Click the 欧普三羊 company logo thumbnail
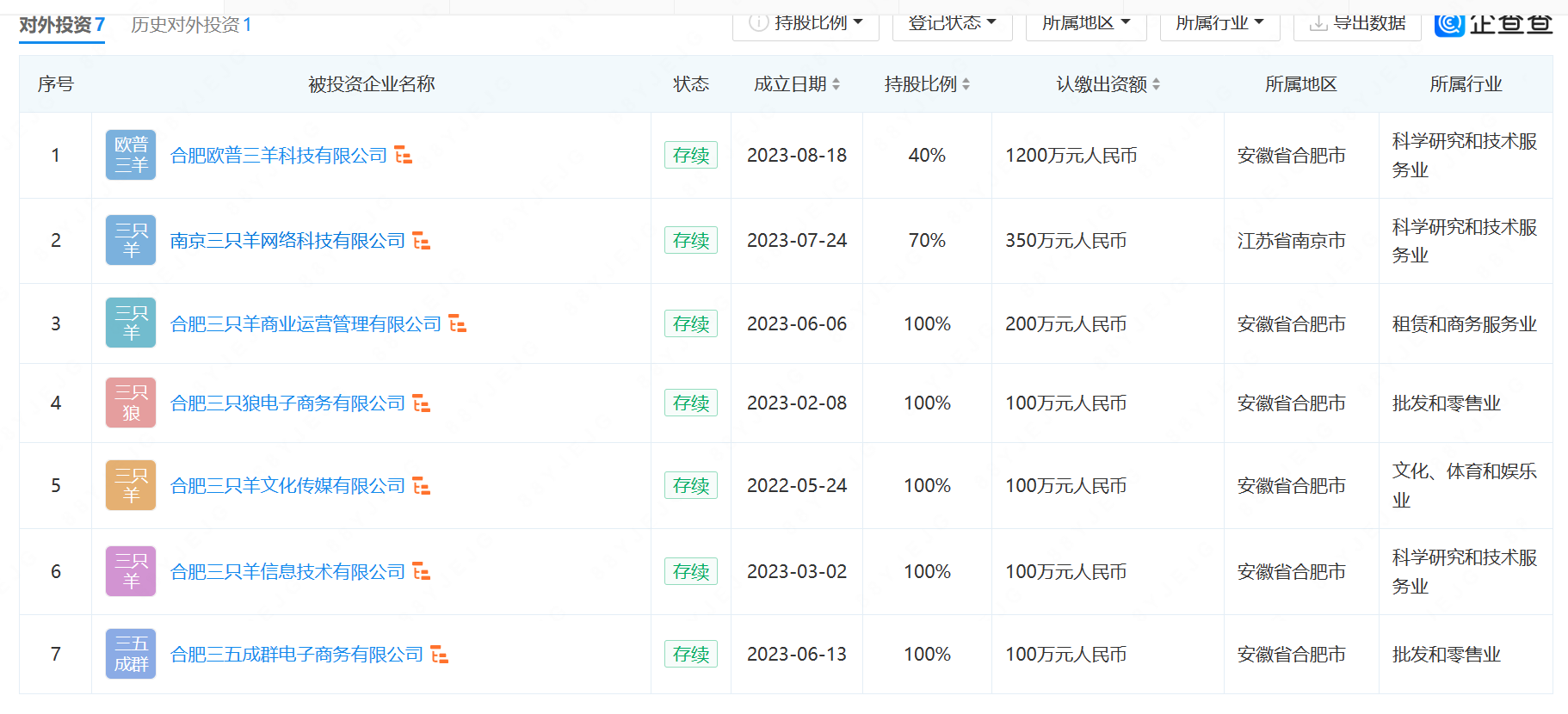The width and height of the screenshot is (1568, 714). pyautogui.click(x=131, y=156)
